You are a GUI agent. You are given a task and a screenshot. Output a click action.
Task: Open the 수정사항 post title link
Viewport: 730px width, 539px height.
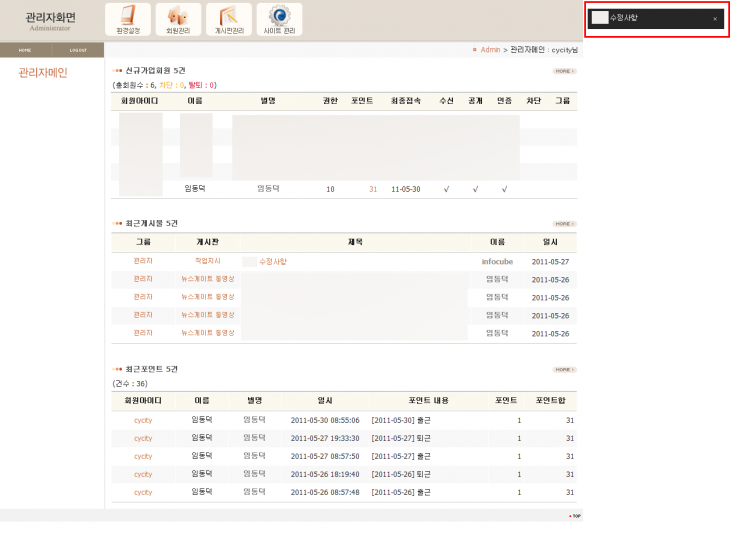click(273, 261)
